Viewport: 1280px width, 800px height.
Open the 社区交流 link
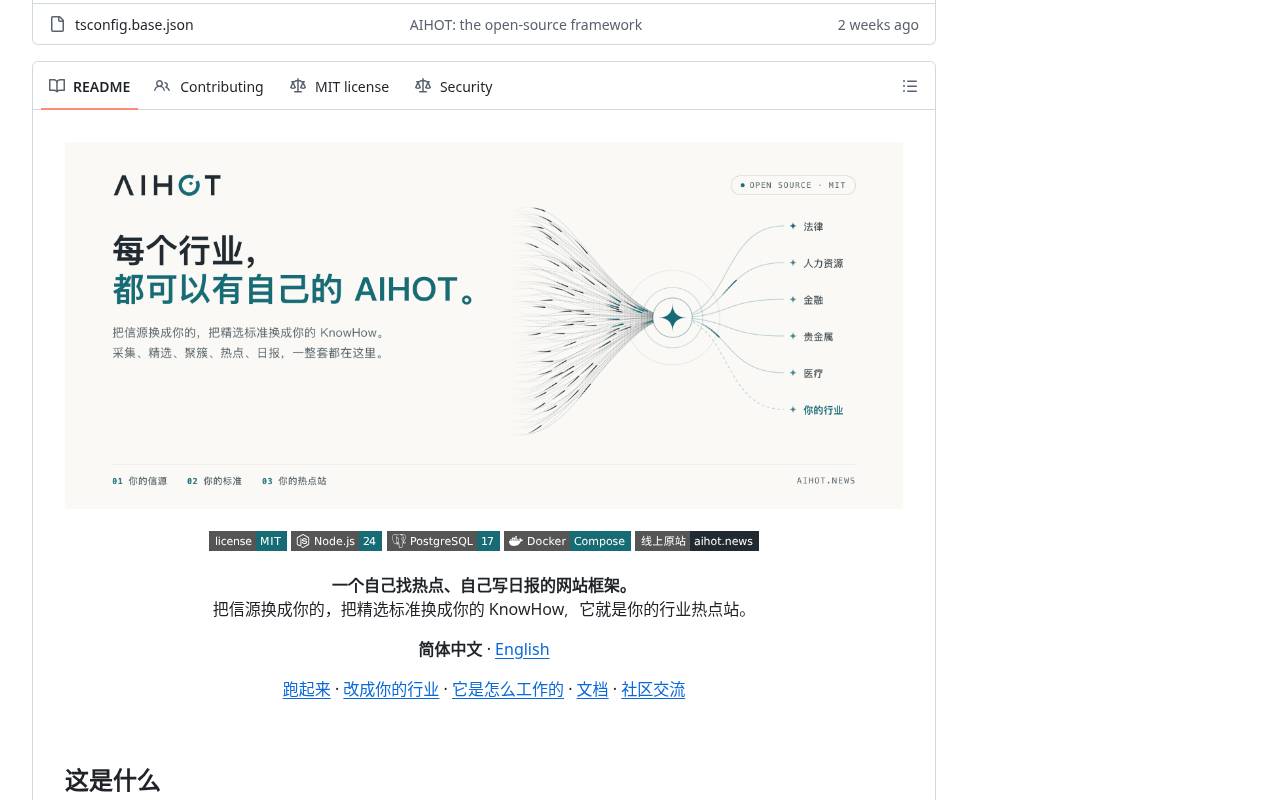click(653, 689)
